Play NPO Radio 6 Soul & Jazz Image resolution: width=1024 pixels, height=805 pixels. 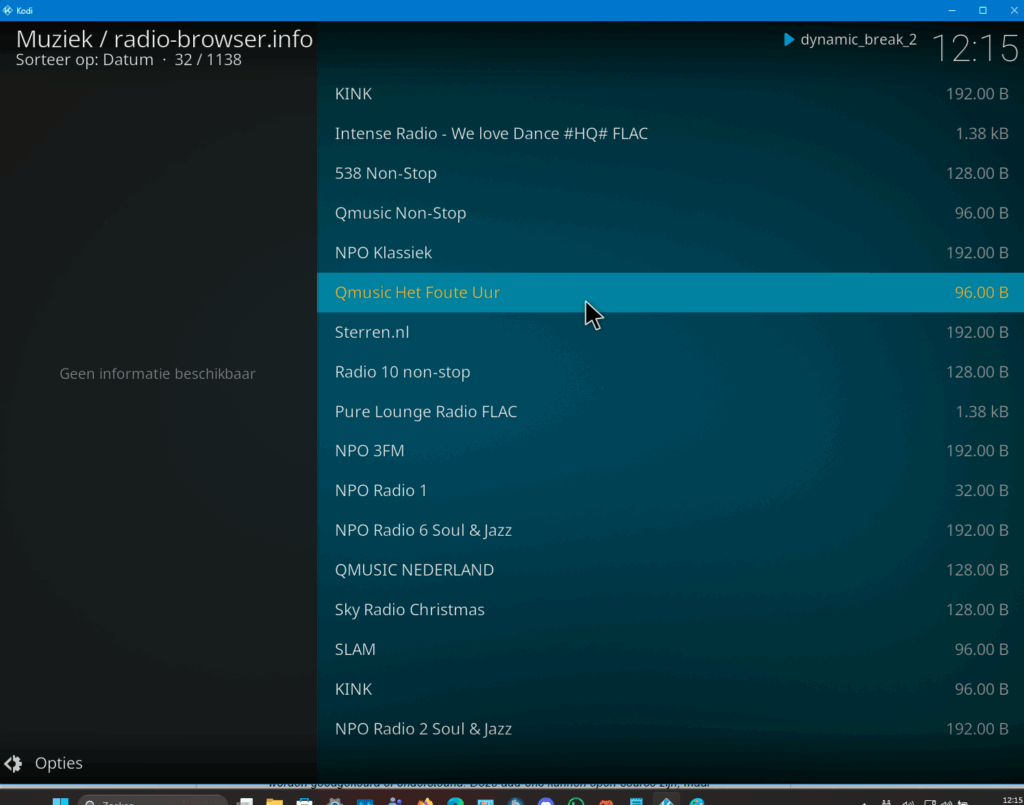click(423, 530)
